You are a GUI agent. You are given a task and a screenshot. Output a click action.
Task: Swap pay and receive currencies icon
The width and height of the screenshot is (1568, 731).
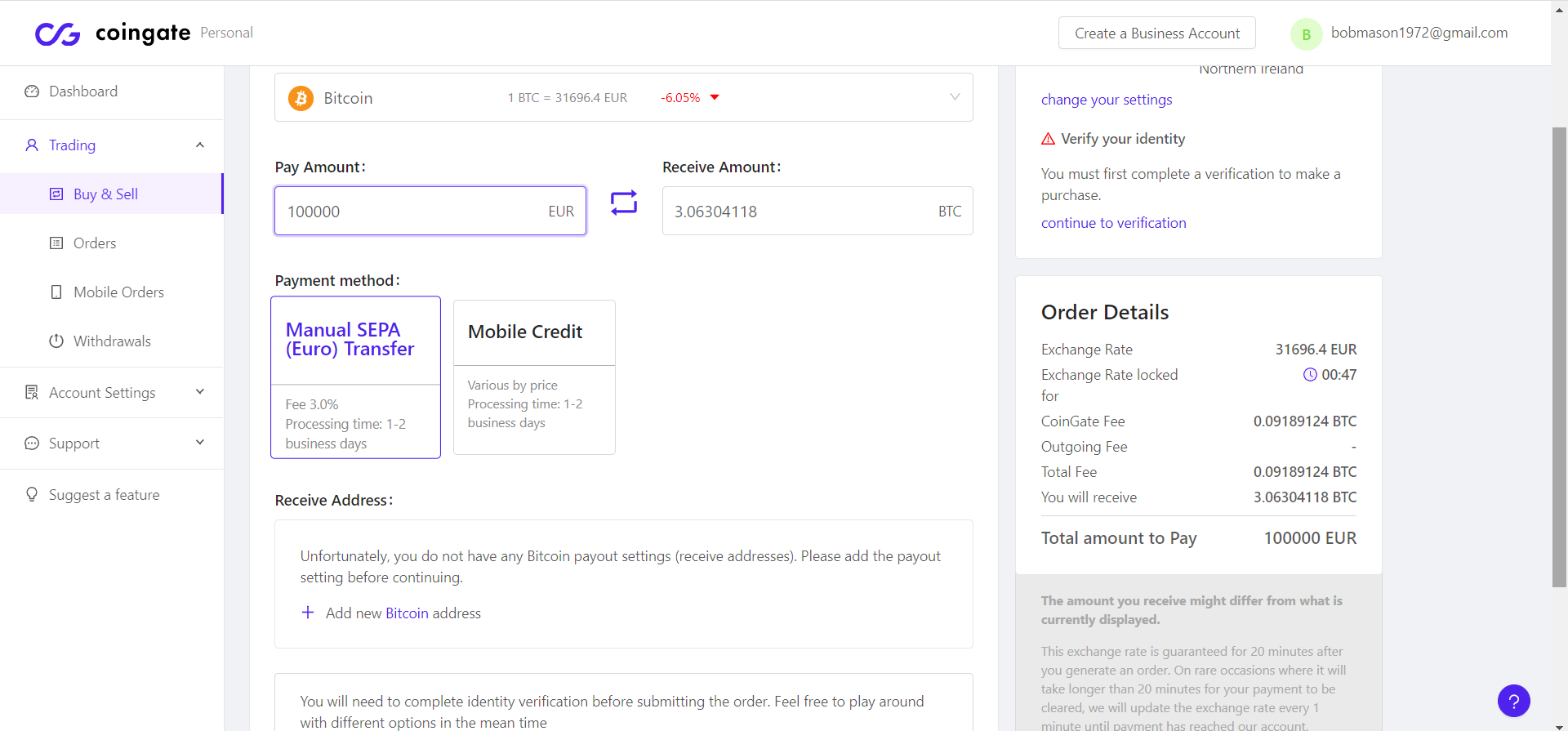click(624, 203)
